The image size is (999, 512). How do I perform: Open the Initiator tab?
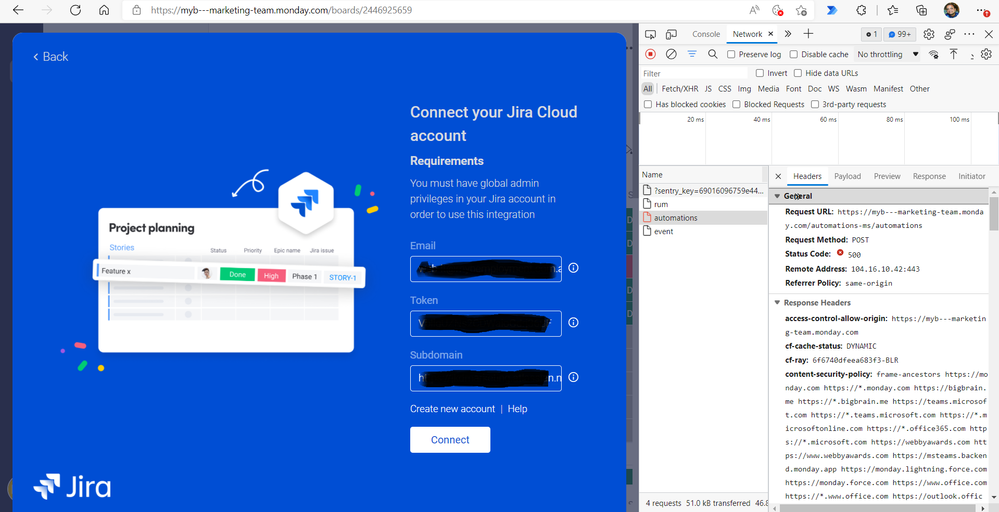972,176
